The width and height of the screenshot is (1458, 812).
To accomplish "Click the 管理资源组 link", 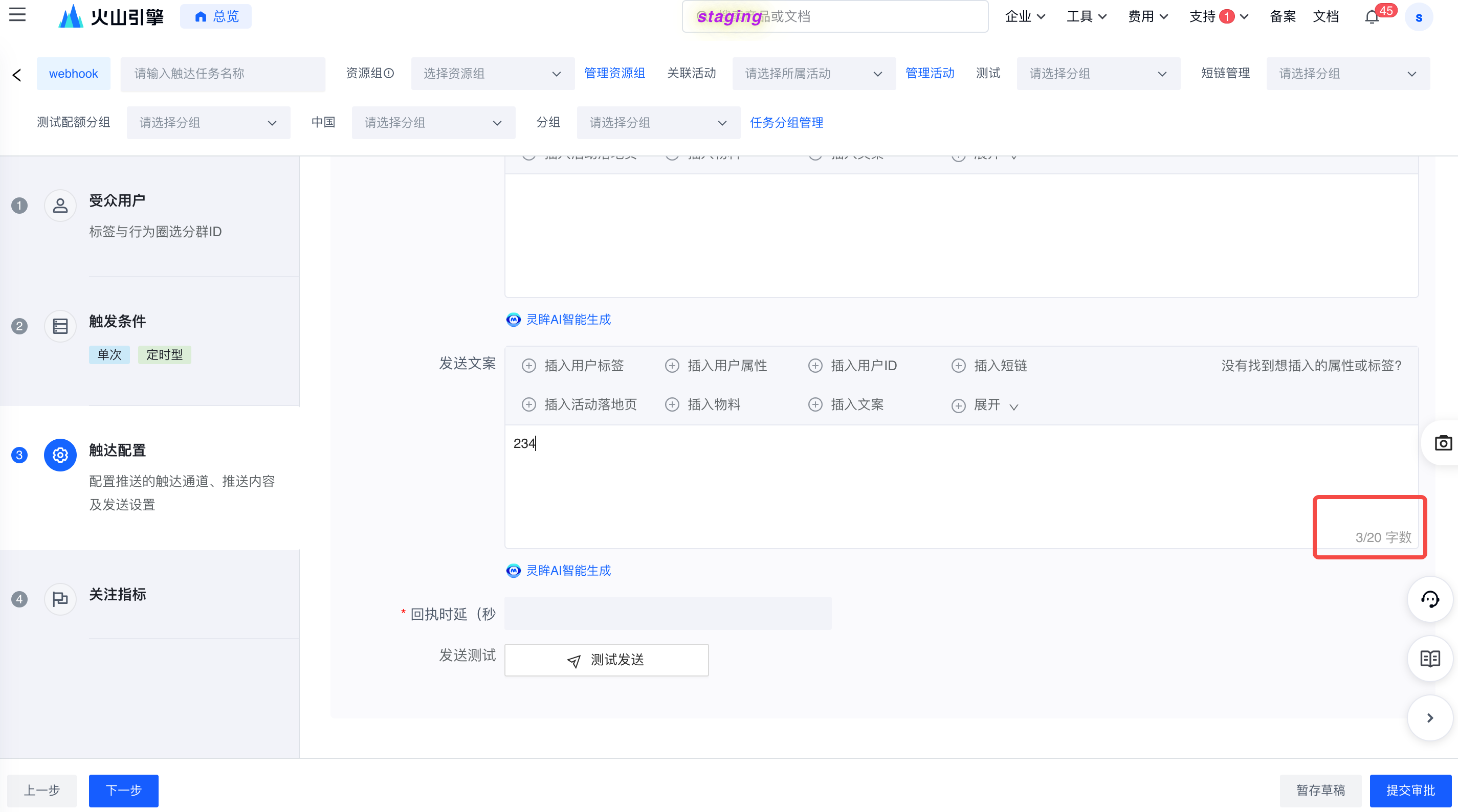I will pos(615,73).
